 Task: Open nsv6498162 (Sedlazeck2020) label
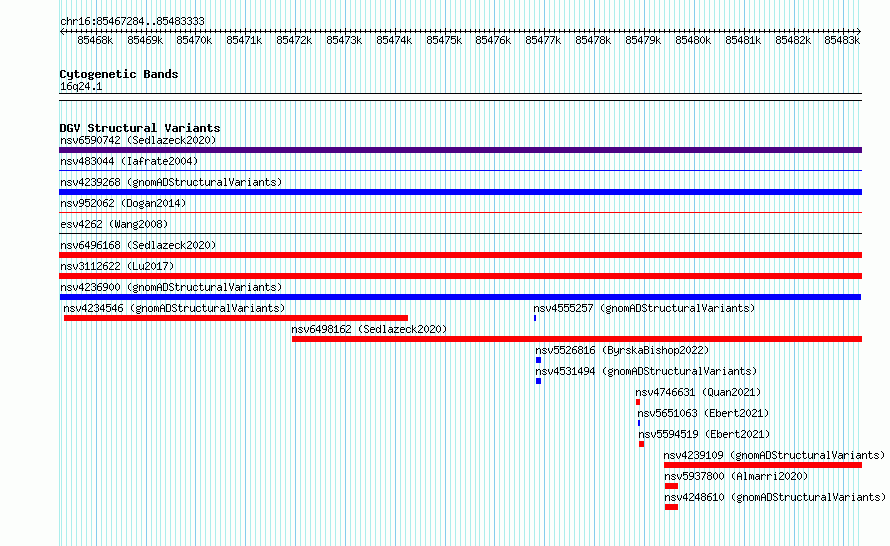pos(369,329)
